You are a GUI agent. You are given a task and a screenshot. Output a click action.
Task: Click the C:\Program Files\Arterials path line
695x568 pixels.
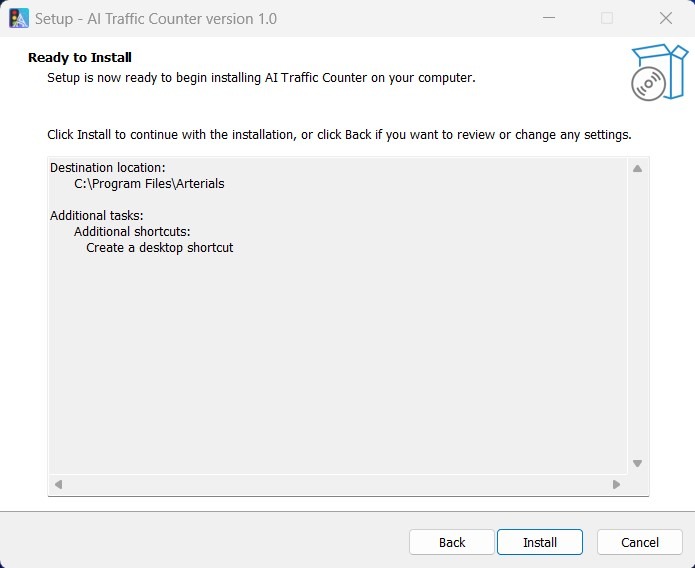pyautogui.click(x=149, y=184)
